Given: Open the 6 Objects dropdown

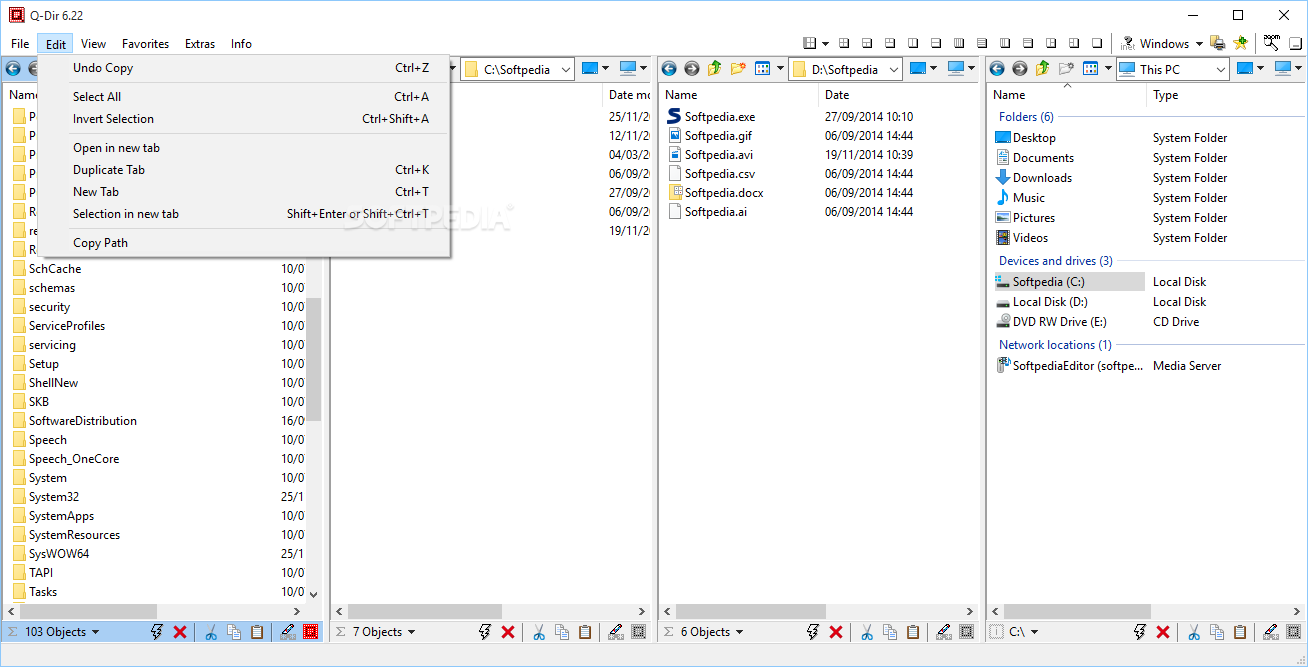Looking at the screenshot, I should (739, 632).
